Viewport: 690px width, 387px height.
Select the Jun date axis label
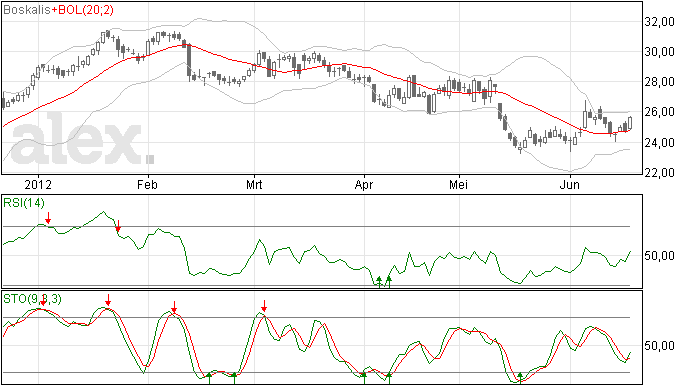(x=569, y=184)
